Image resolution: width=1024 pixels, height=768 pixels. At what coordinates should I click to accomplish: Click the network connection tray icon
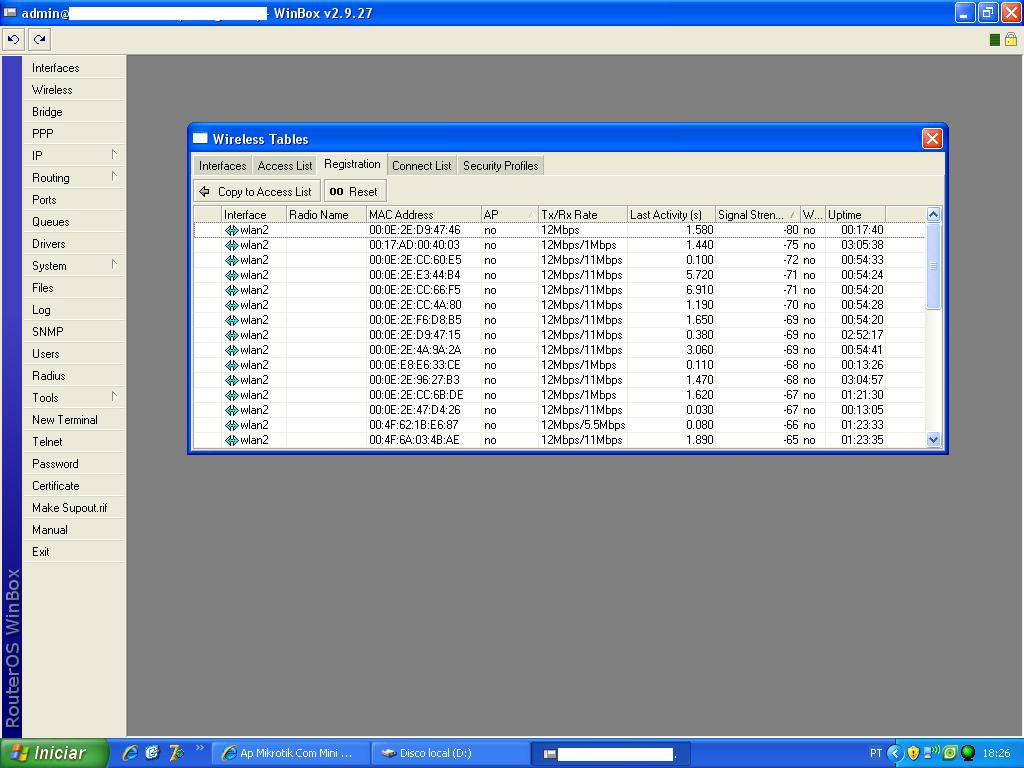pyautogui.click(x=931, y=753)
